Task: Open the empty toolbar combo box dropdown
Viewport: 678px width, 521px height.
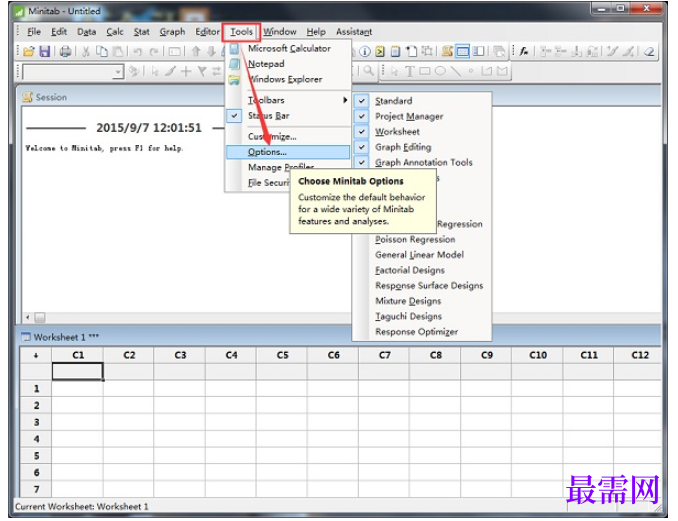Action: point(118,71)
